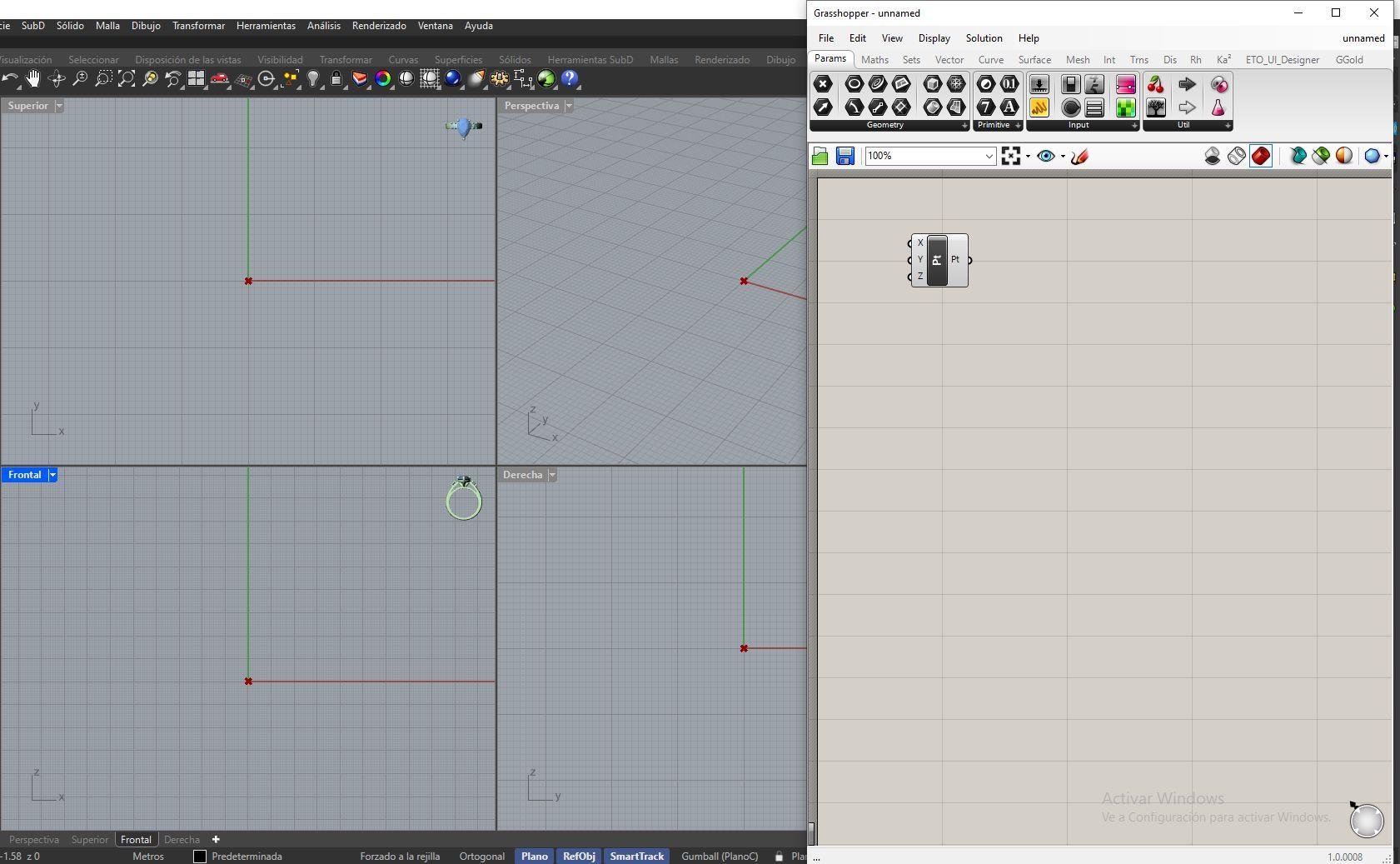
Task: Open Derecha viewport dropdown arrow
Action: click(552, 475)
